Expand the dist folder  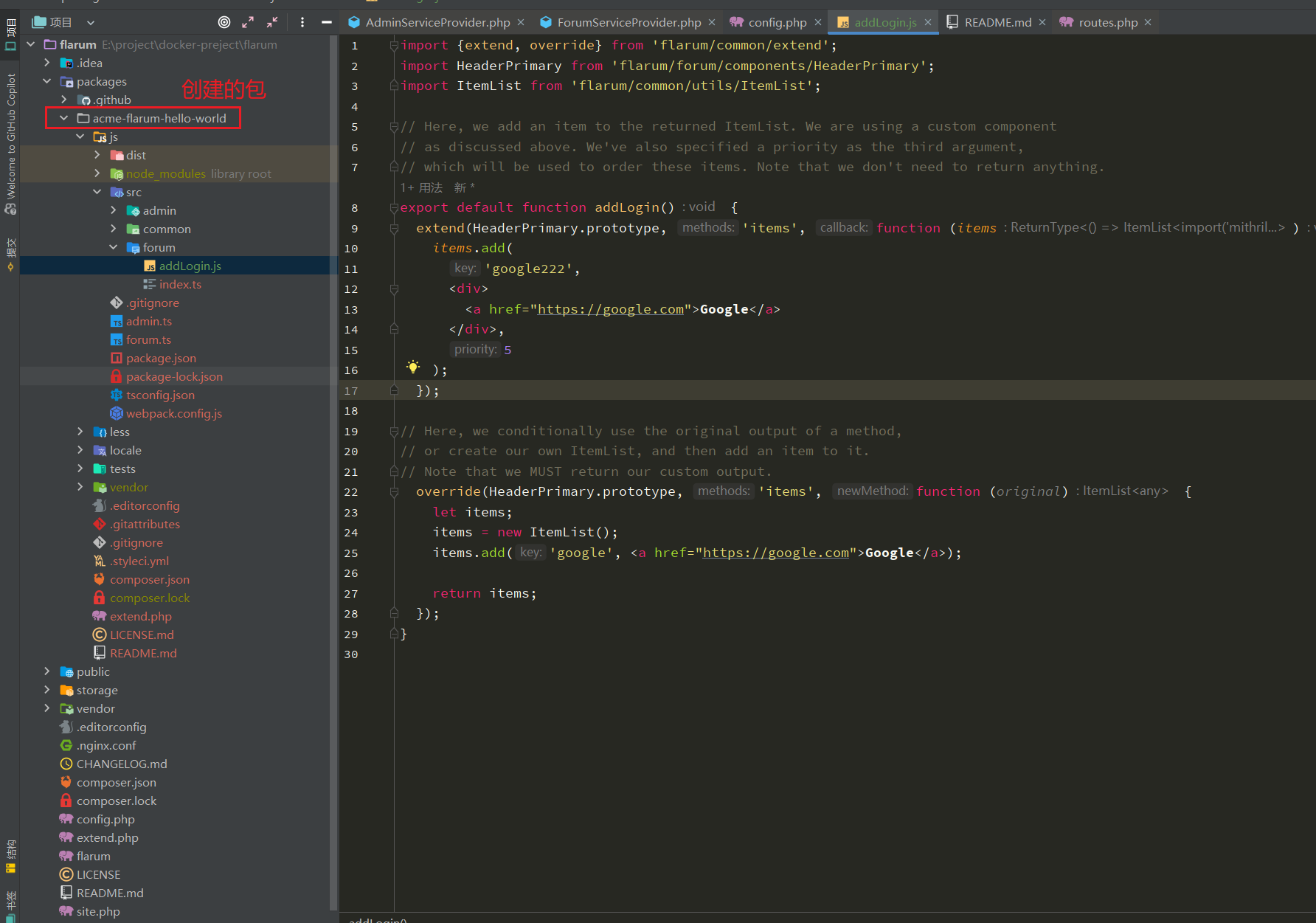(x=97, y=155)
